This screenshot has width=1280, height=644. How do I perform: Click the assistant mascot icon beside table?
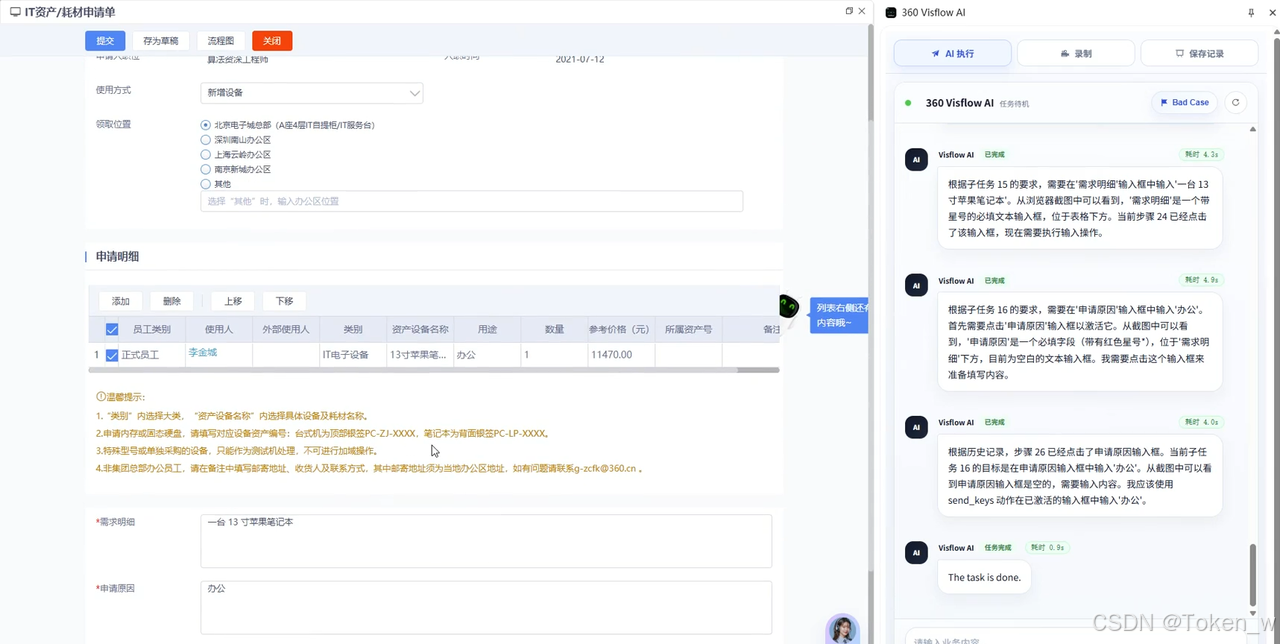click(789, 308)
